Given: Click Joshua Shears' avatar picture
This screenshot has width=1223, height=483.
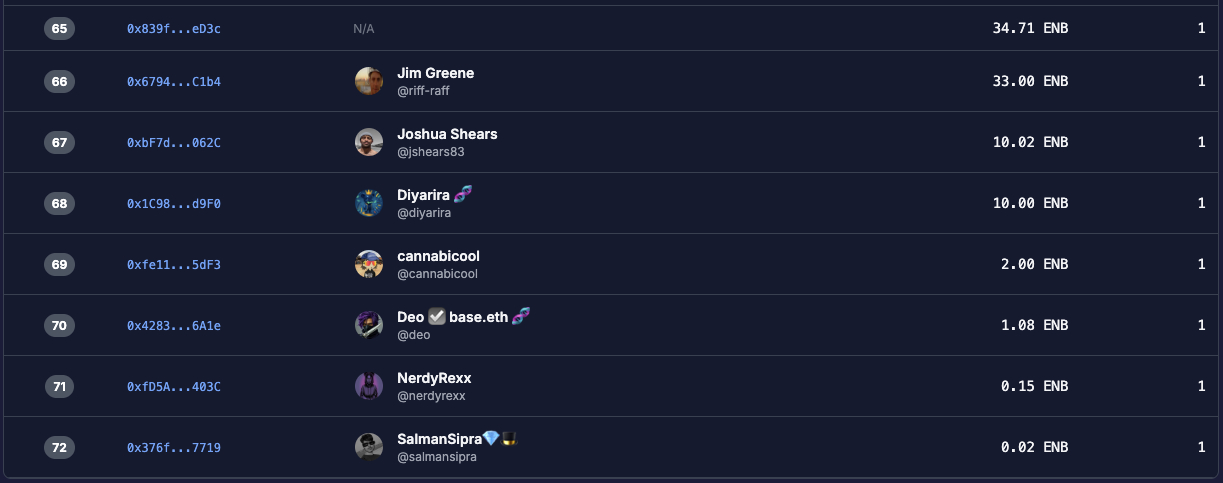Looking at the screenshot, I should 369,142.
